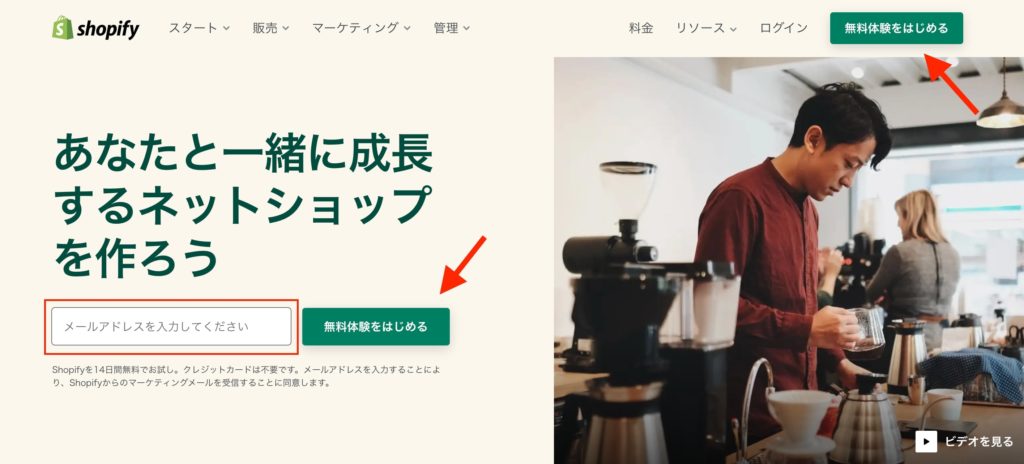
Task: Open the マーケティング dropdown menu
Action: 361,28
